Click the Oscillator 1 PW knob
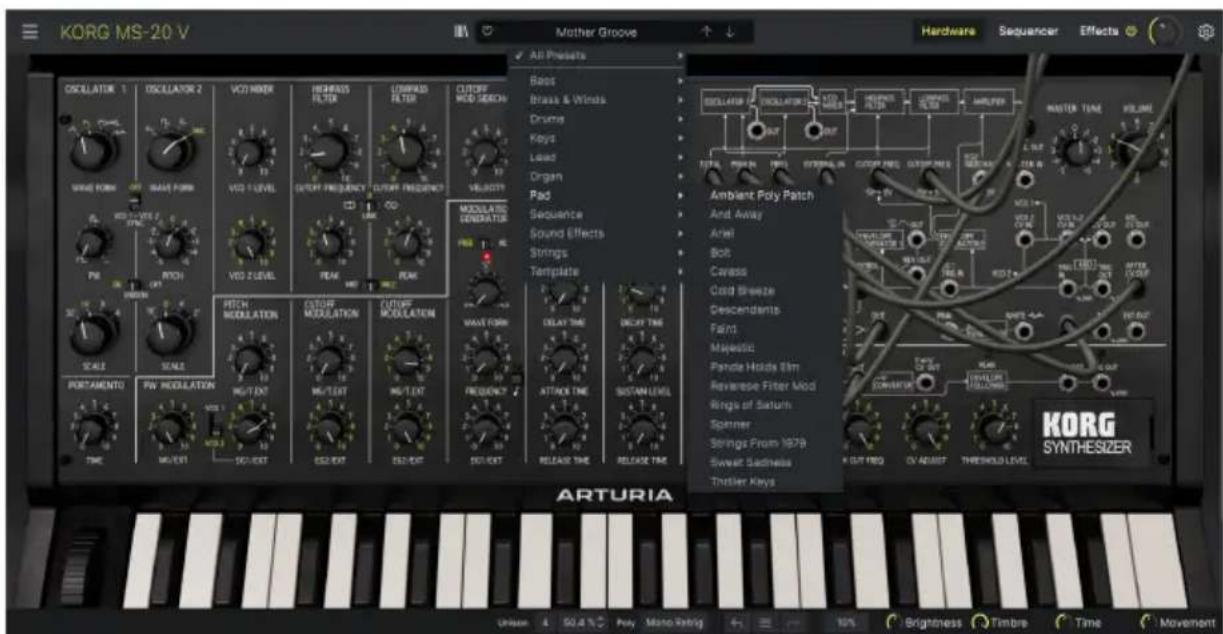The width and height of the screenshot is (1223, 634). [92, 243]
